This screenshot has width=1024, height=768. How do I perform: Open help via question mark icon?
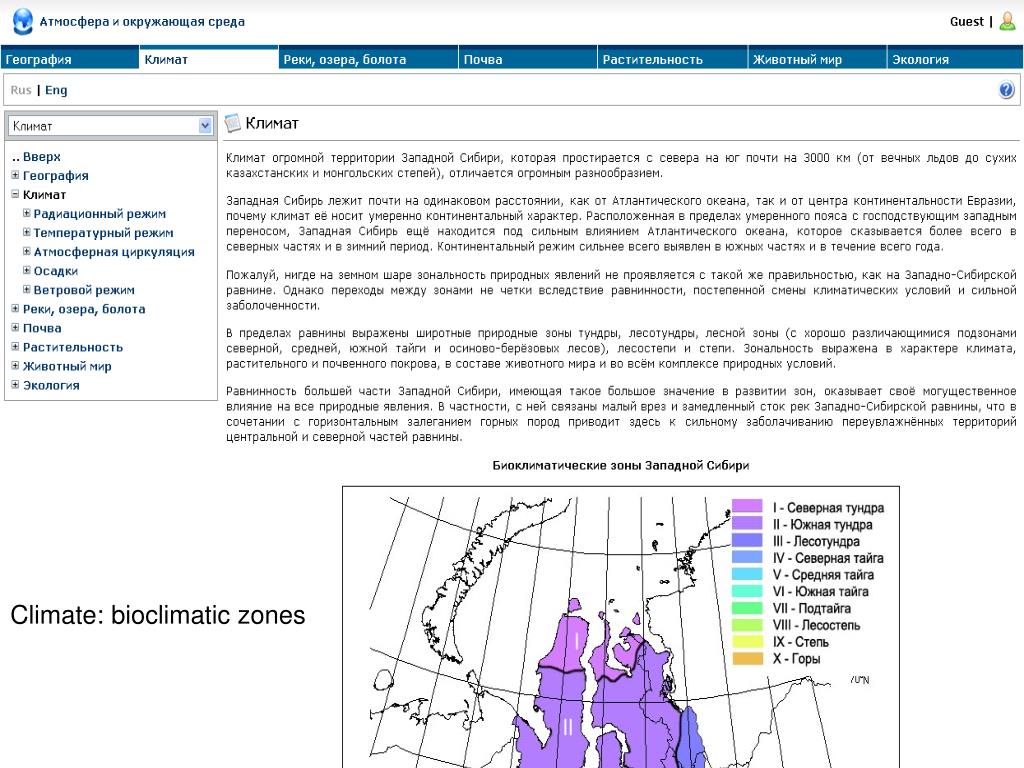coord(1006,90)
